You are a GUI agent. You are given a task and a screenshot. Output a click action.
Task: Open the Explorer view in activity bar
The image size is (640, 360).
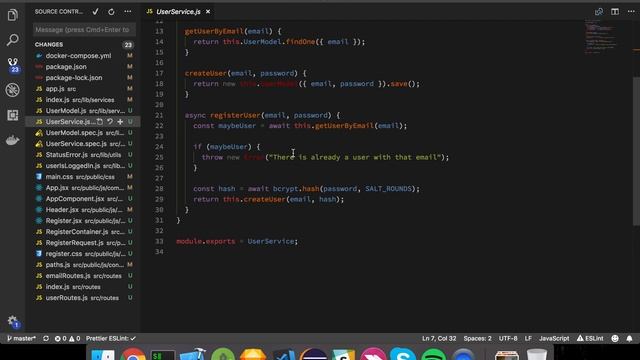pyautogui.click(x=13, y=15)
